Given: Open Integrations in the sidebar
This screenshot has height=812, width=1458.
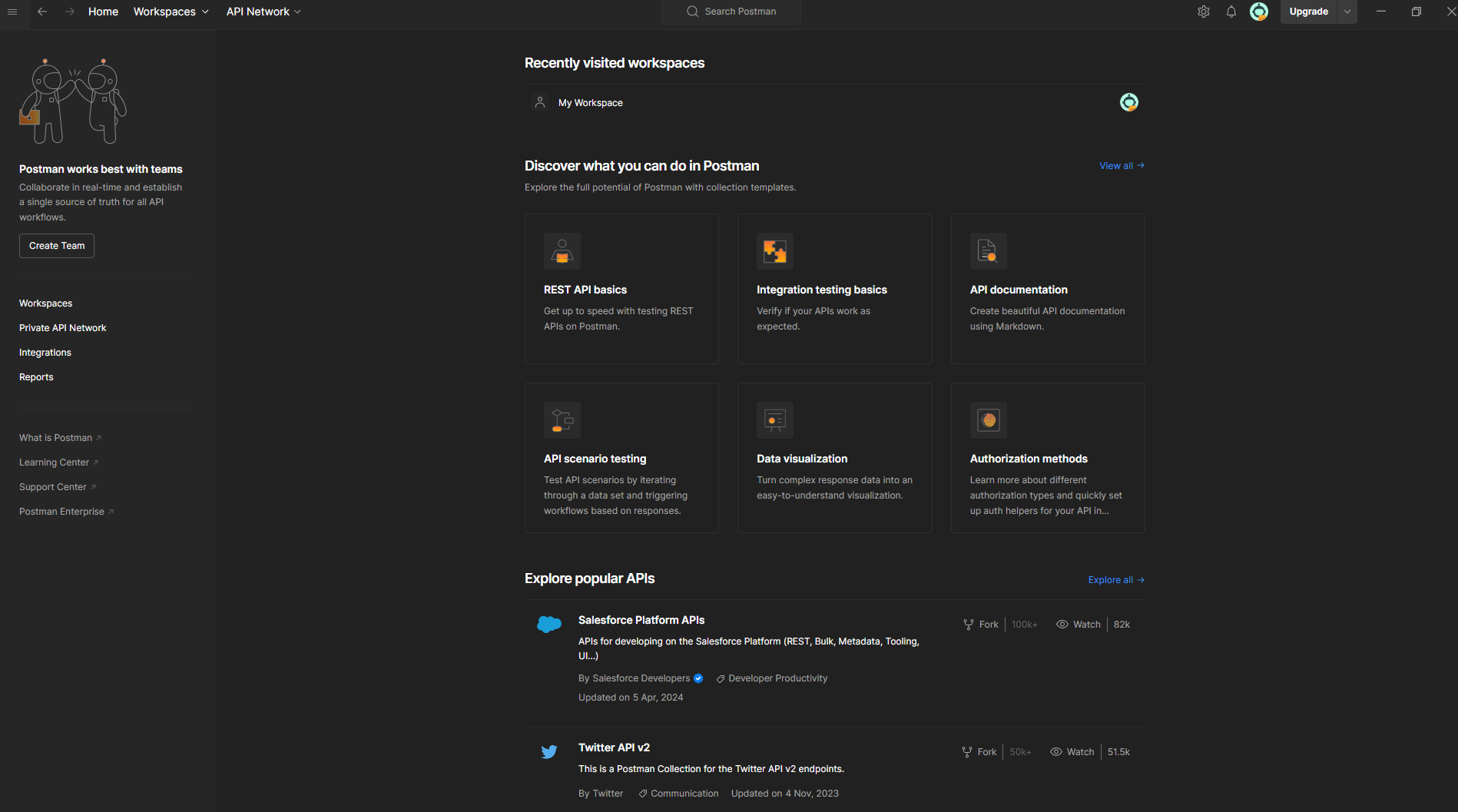Looking at the screenshot, I should [x=45, y=353].
